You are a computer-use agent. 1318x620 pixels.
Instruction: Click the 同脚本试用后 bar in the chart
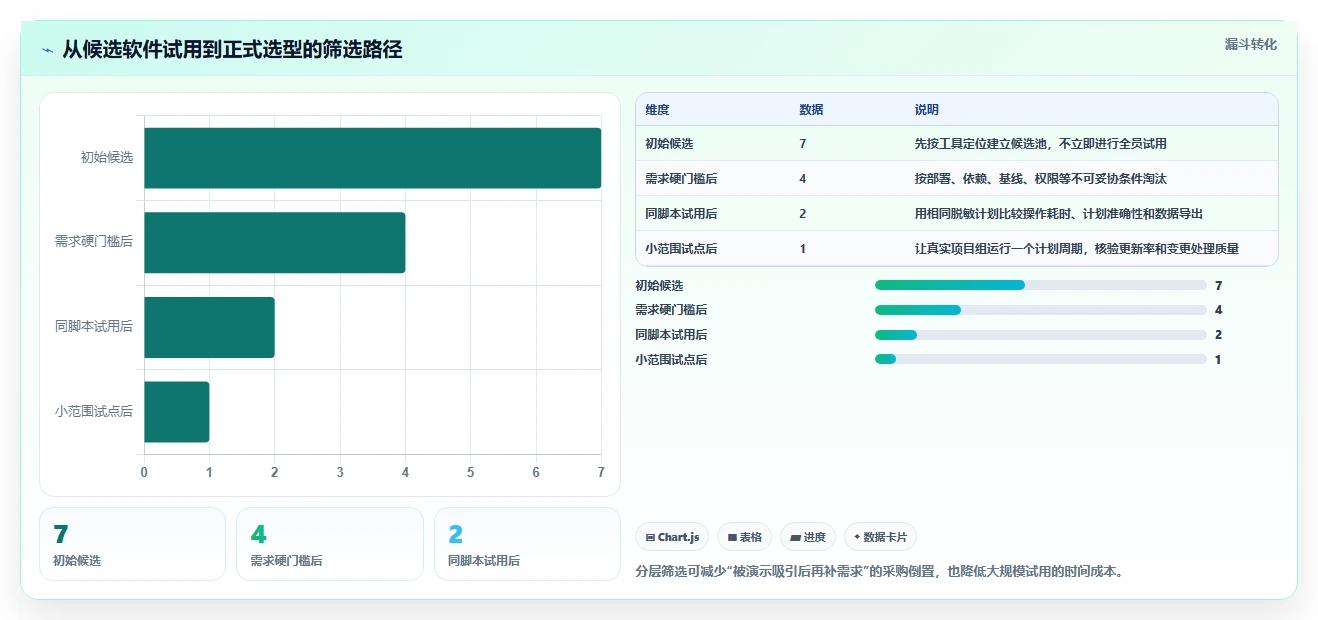point(209,327)
